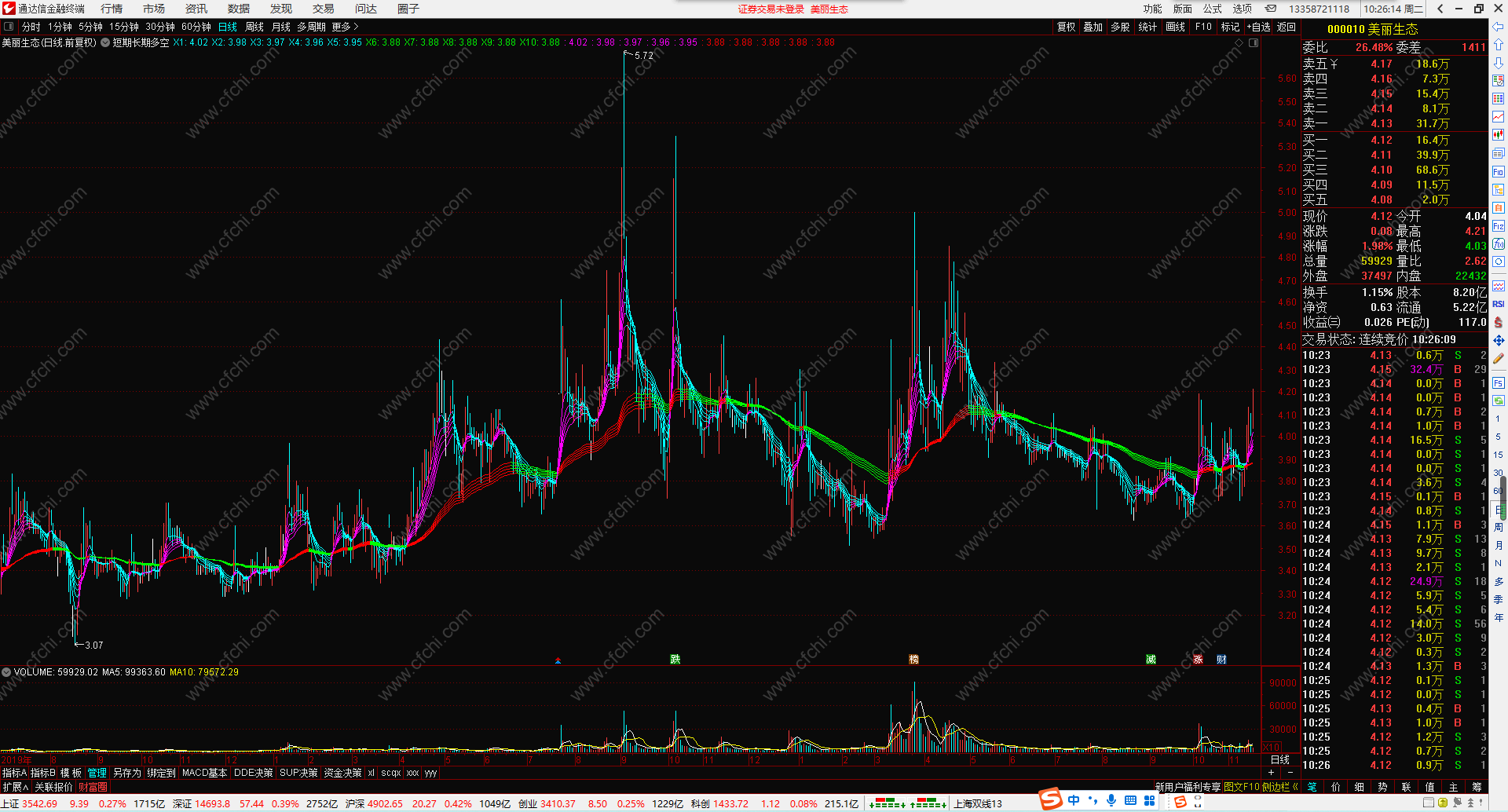Toggle the 侧边栏 sidebar collapse control
This screenshot has height=812, width=1508.
tap(1280, 787)
